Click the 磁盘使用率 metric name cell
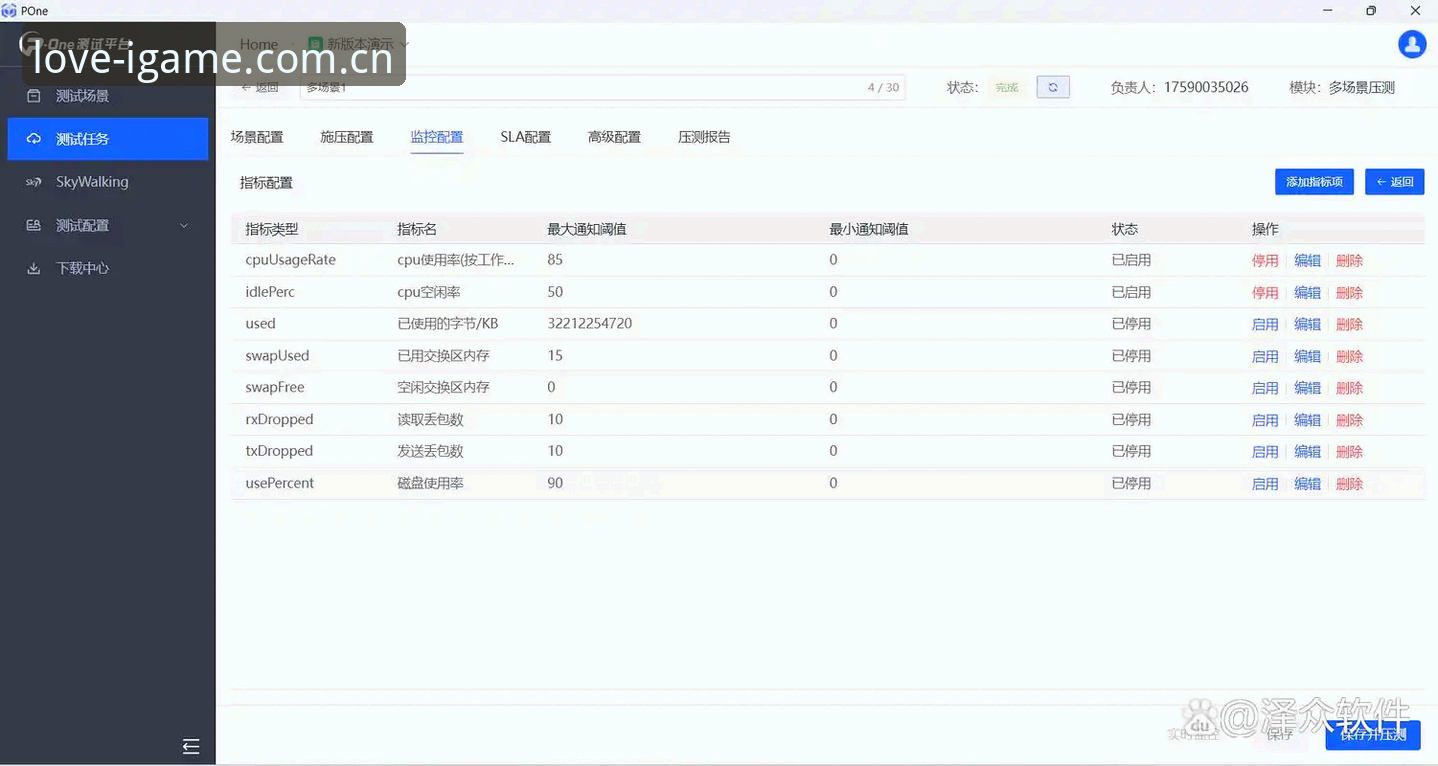This screenshot has width=1438, height=766. [x=430, y=484]
